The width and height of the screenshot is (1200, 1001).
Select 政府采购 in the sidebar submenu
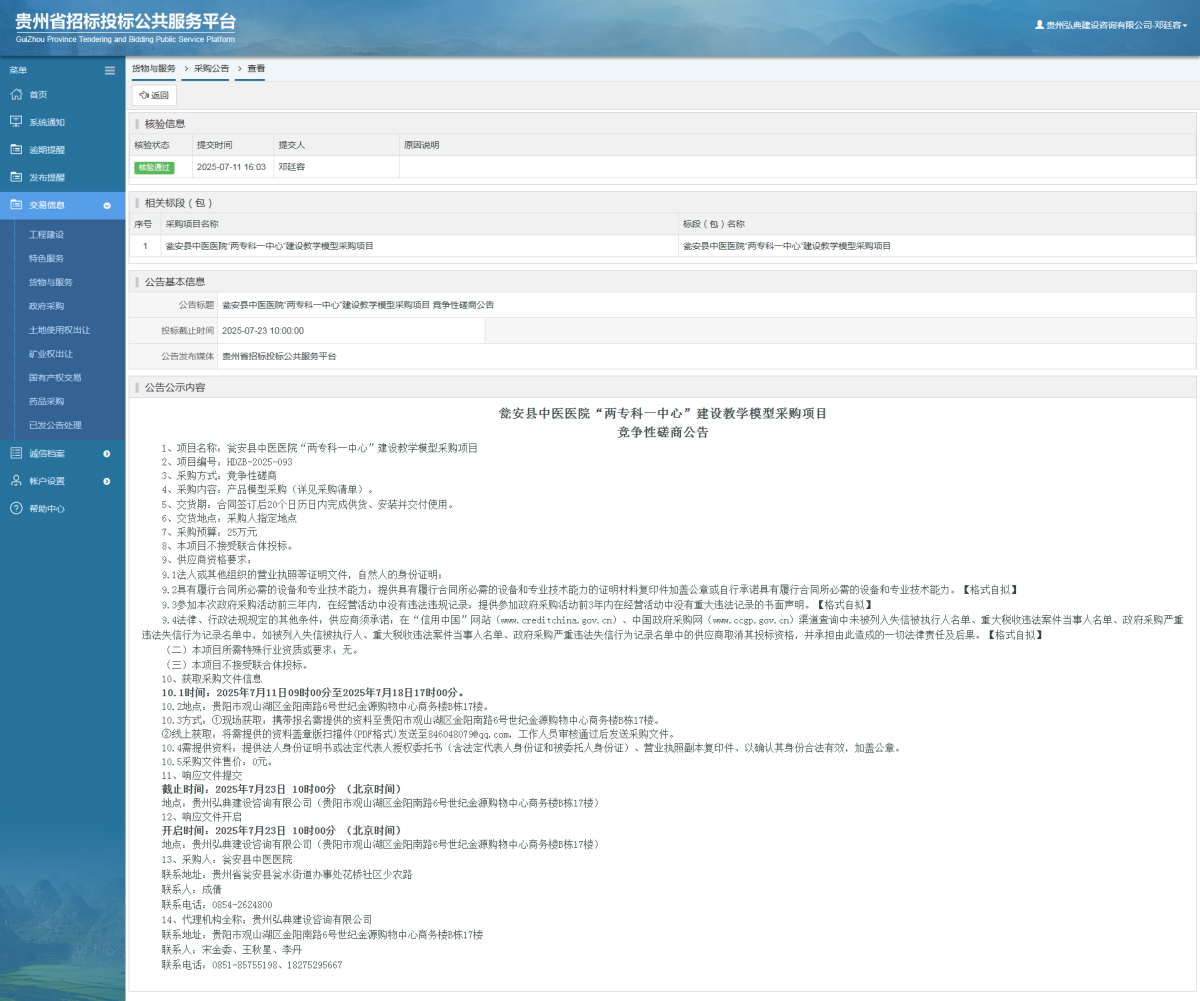[x=46, y=306]
